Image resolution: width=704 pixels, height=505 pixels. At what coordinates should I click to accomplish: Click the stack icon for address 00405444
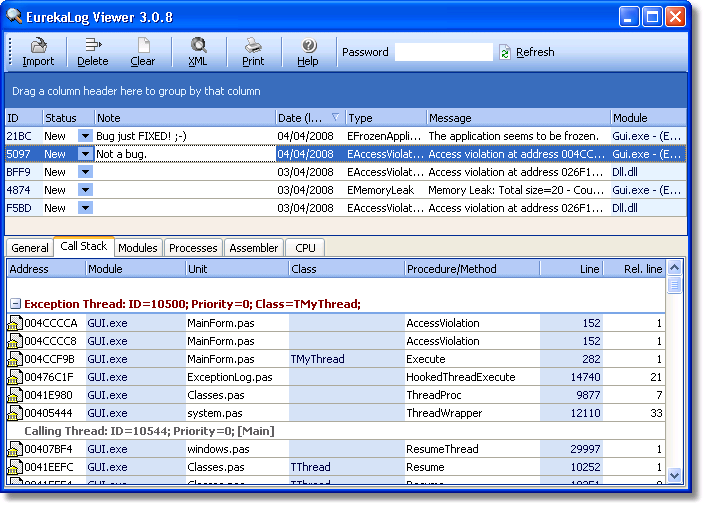[15, 413]
